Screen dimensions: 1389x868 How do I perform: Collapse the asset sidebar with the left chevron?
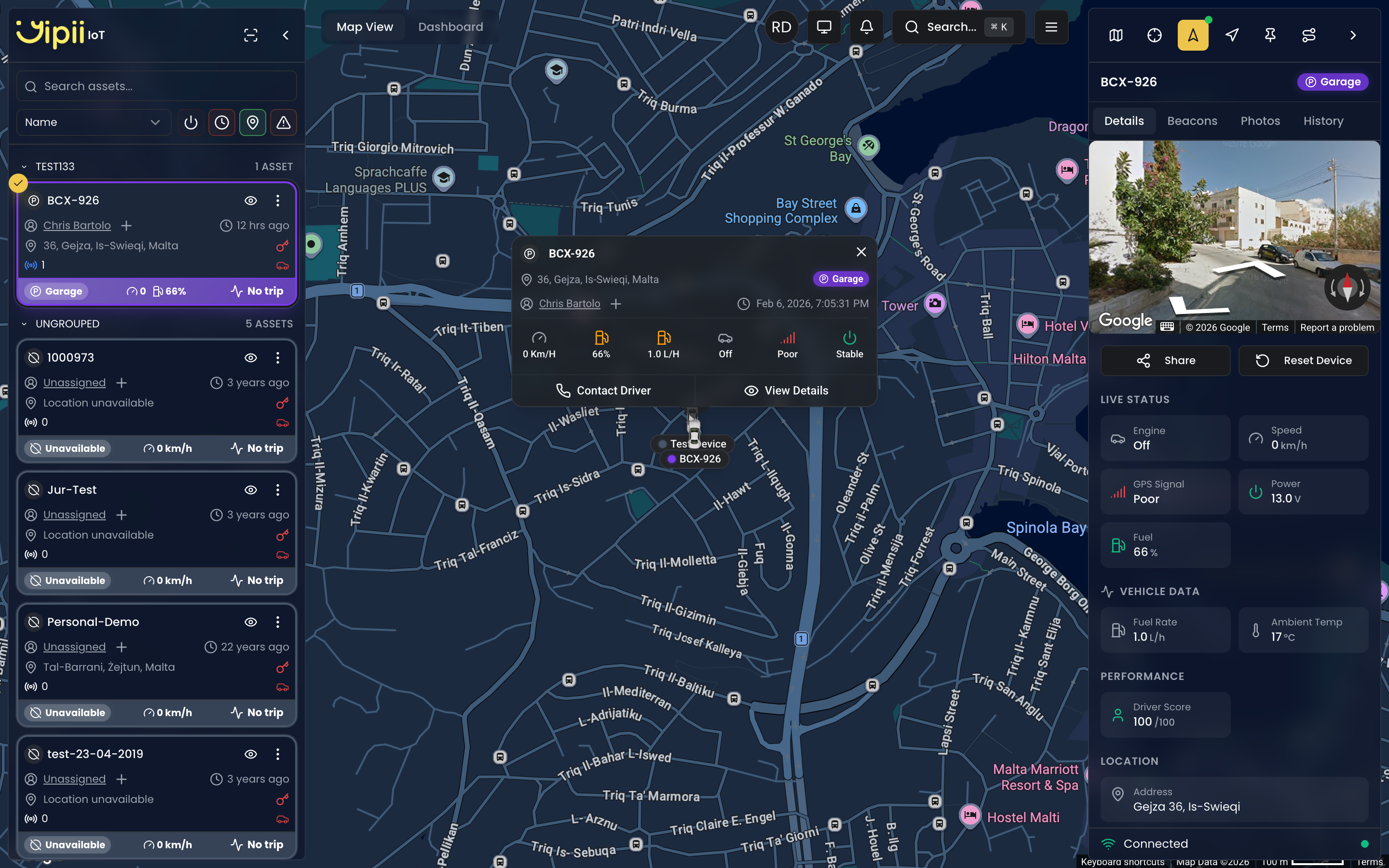tap(286, 35)
